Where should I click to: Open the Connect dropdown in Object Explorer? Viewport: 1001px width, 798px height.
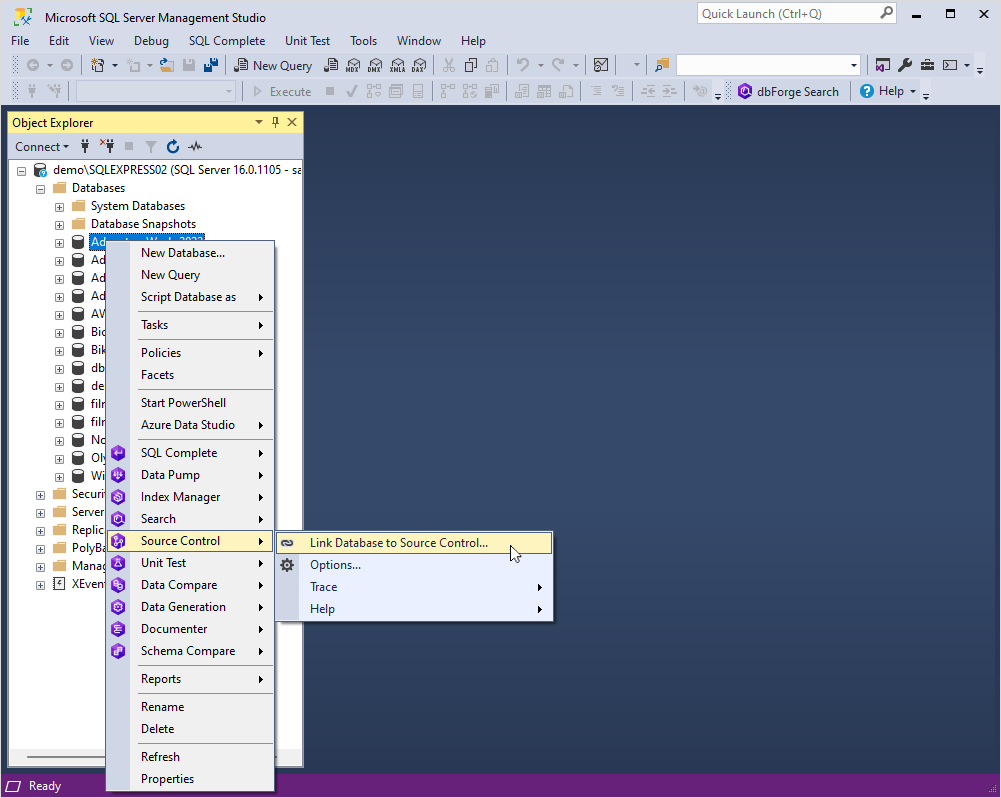point(42,146)
